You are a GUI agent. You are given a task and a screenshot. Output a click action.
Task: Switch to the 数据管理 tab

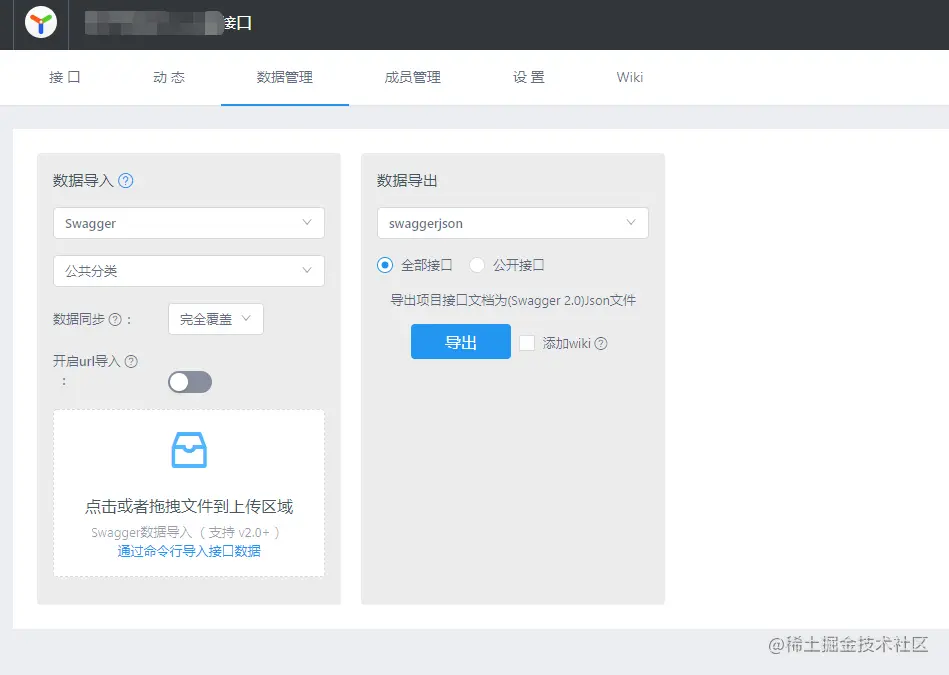tap(284, 77)
